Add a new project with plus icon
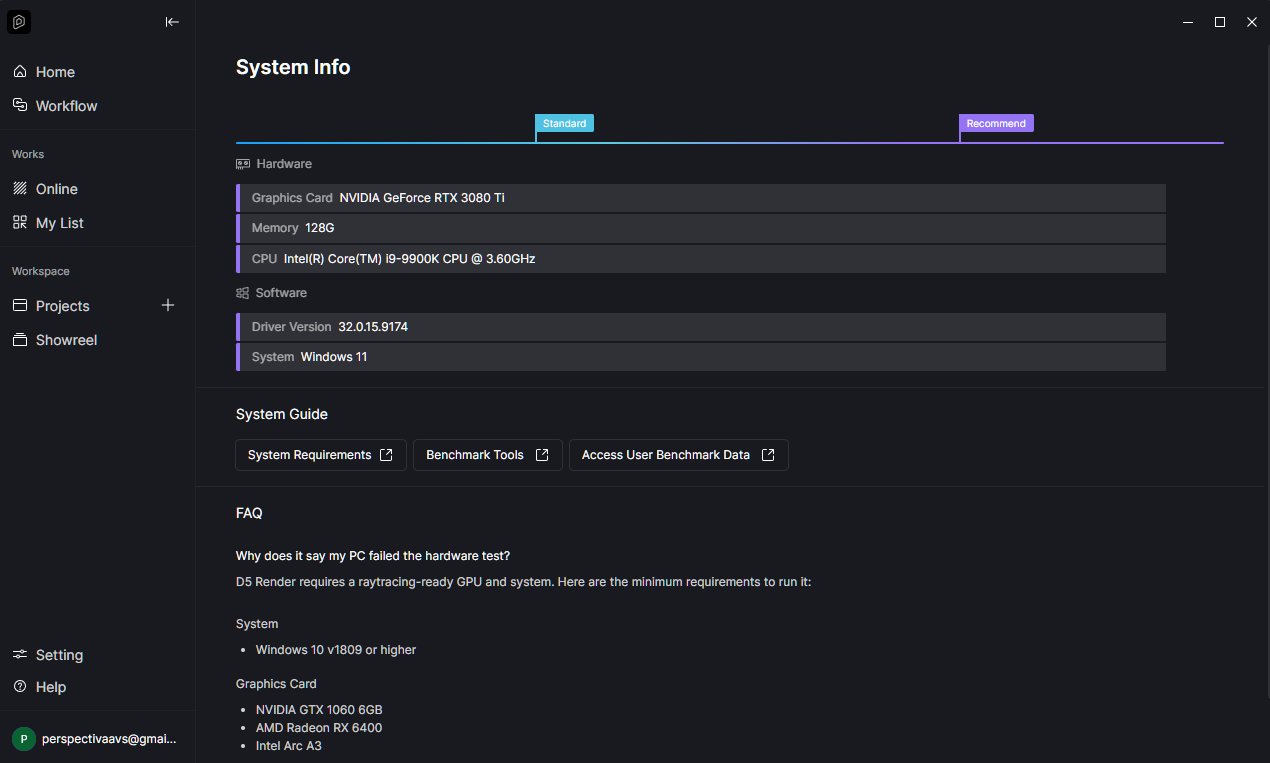The width and height of the screenshot is (1270, 763). (168, 306)
